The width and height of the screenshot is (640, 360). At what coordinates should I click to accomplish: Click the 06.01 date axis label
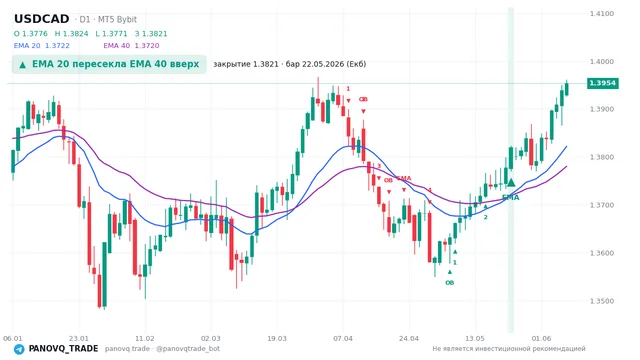(x=13, y=338)
